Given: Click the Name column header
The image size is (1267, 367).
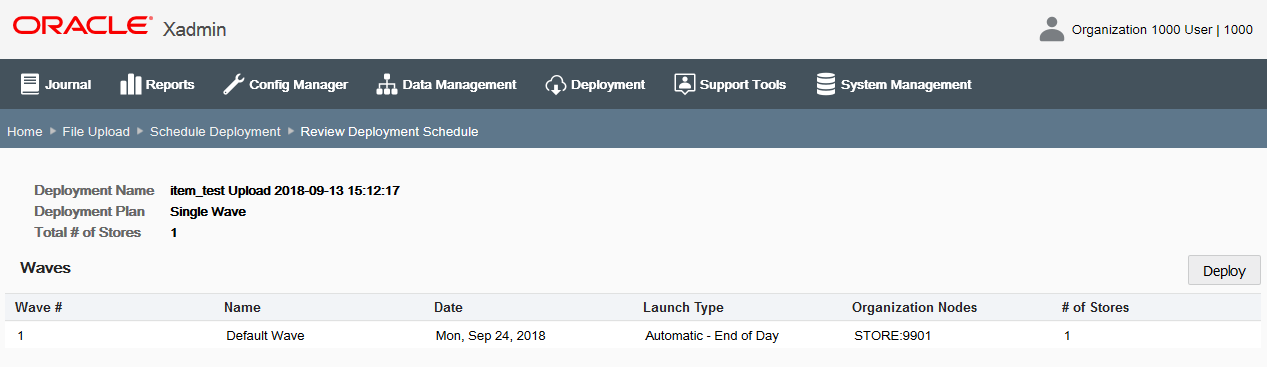Looking at the screenshot, I should point(242,307).
